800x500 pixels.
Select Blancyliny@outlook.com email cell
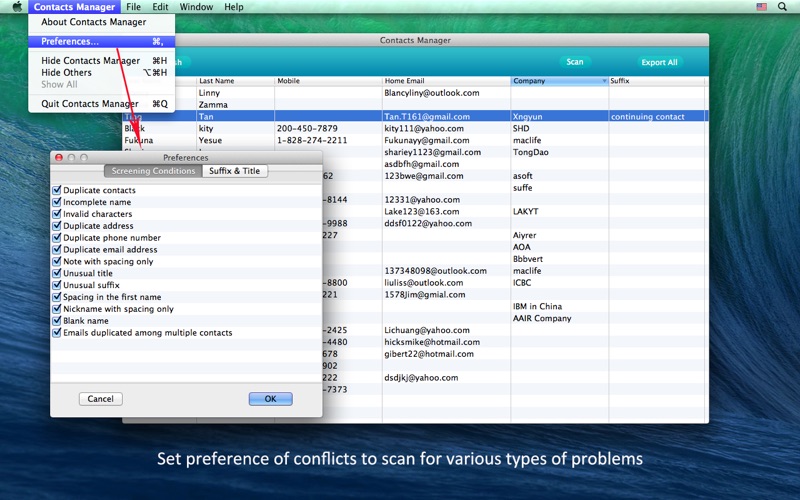[x=432, y=93]
